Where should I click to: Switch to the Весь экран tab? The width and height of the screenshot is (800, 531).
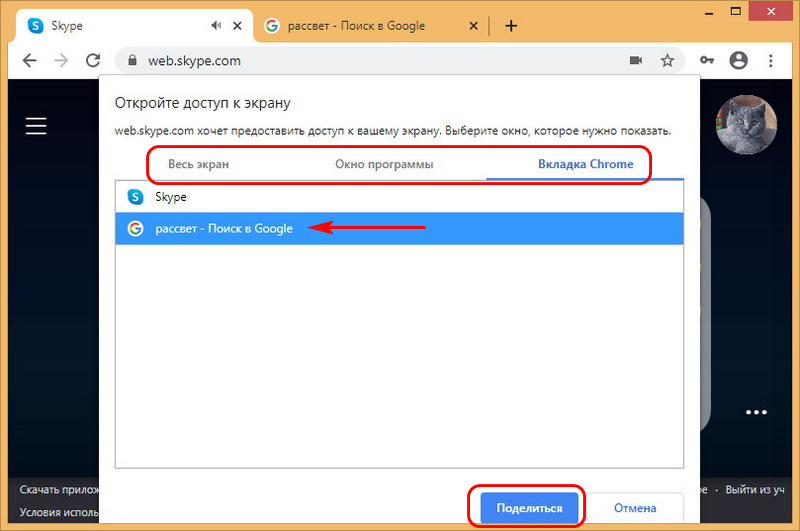[x=198, y=164]
